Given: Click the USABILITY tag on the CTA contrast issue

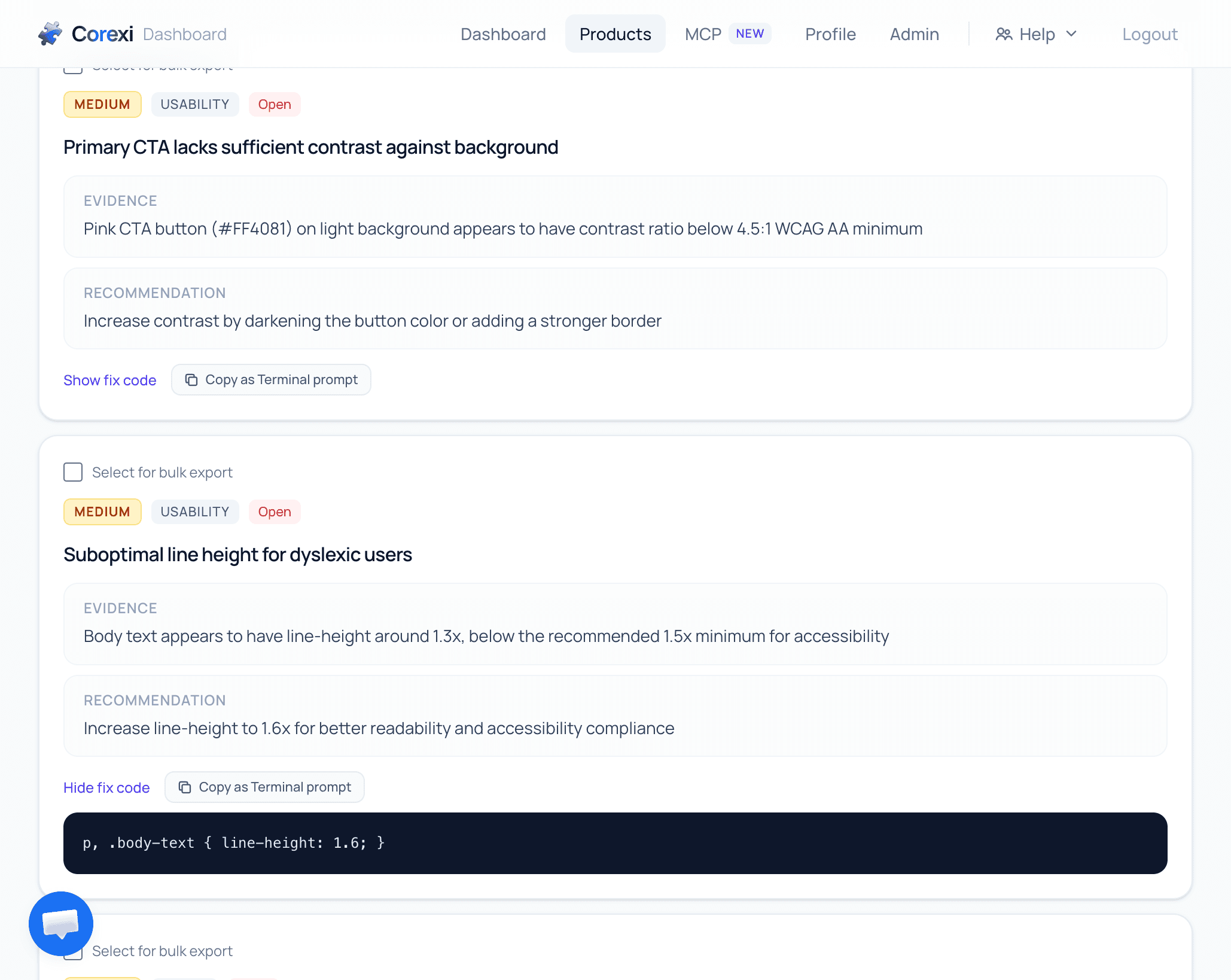Looking at the screenshot, I should point(195,104).
